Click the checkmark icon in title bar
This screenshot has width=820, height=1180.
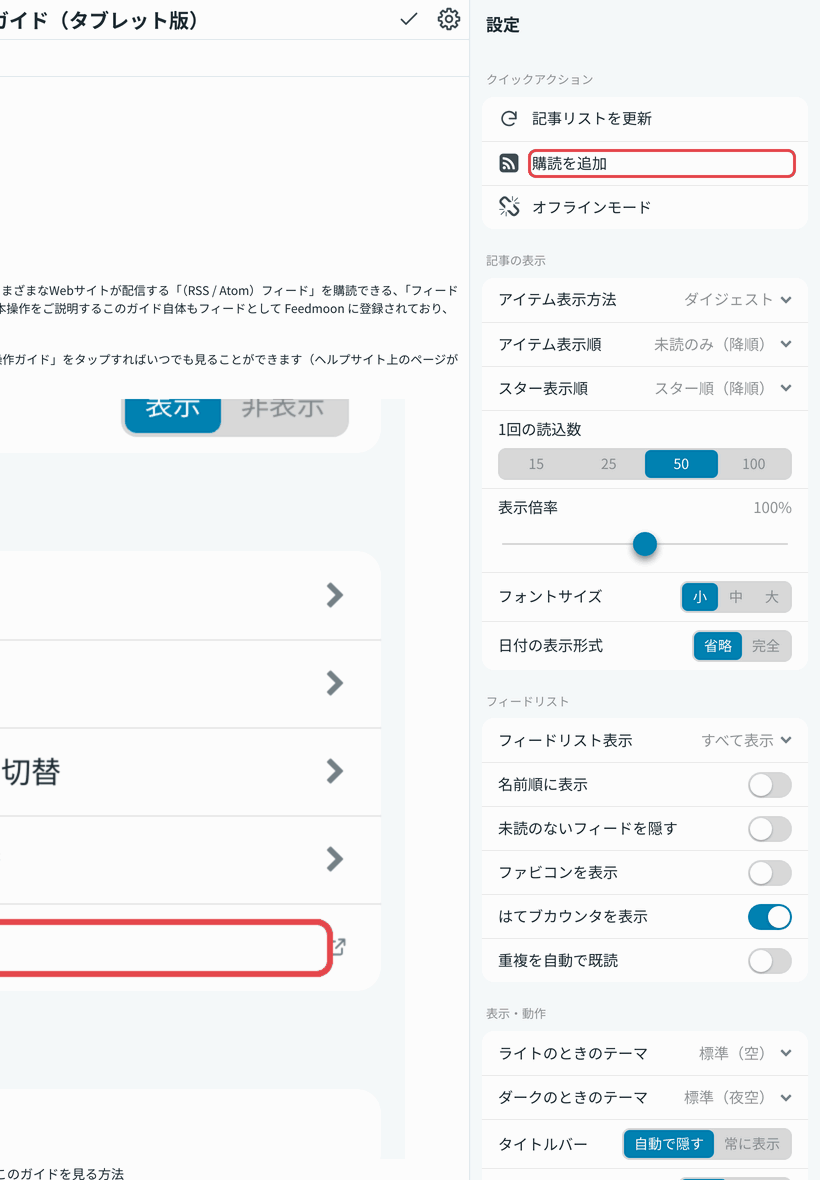pyautogui.click(x=408, y=19)
